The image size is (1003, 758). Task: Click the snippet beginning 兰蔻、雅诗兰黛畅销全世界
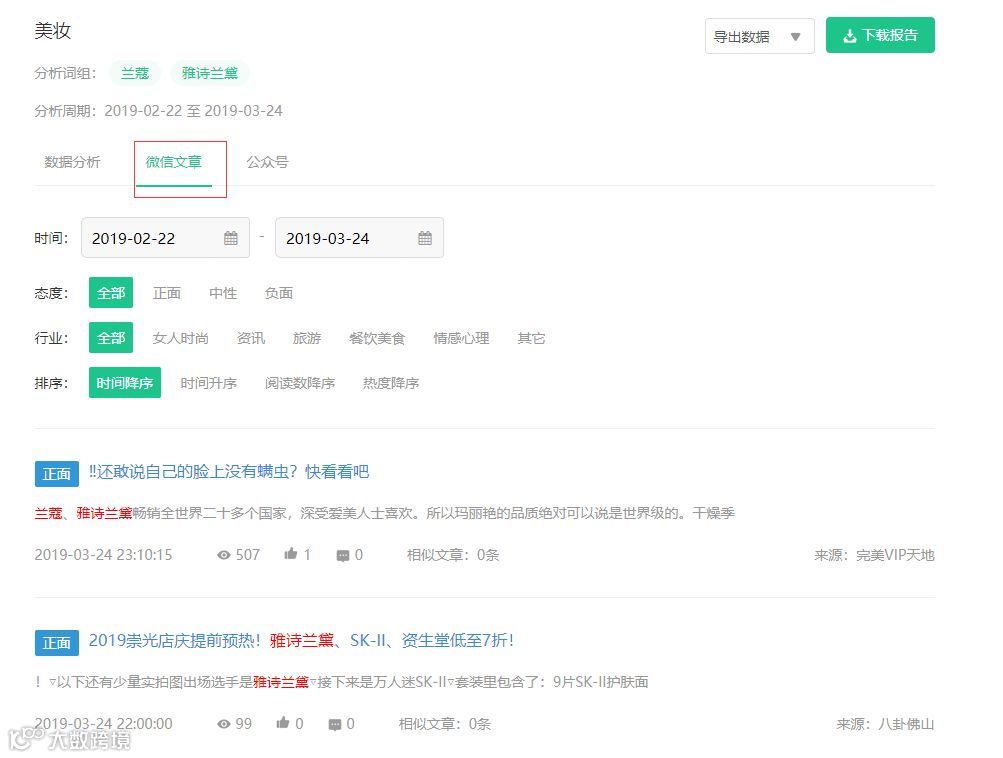(384, 513)
